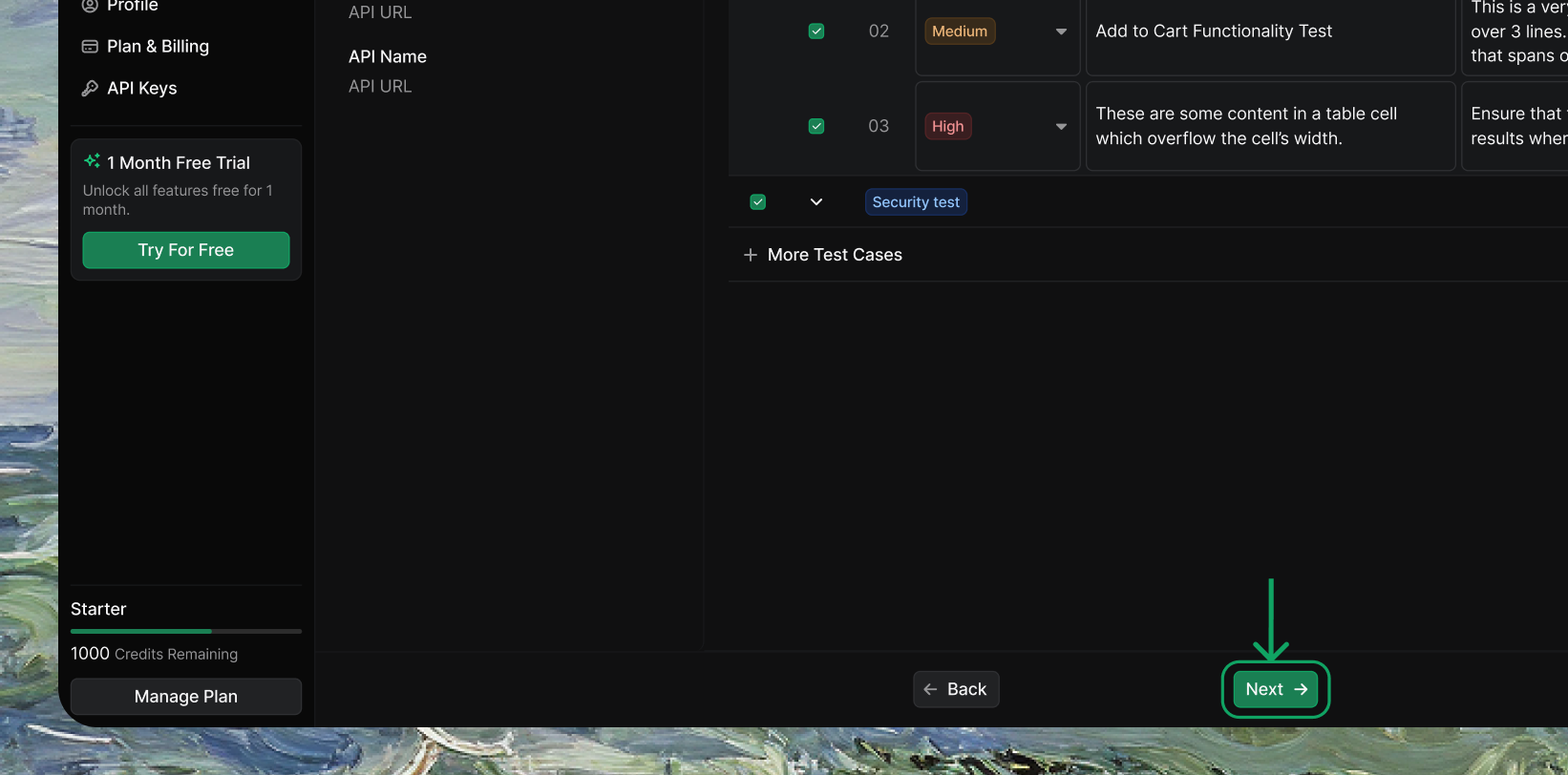
Task: Click the Starter plan label
Action: coord(98,609)
